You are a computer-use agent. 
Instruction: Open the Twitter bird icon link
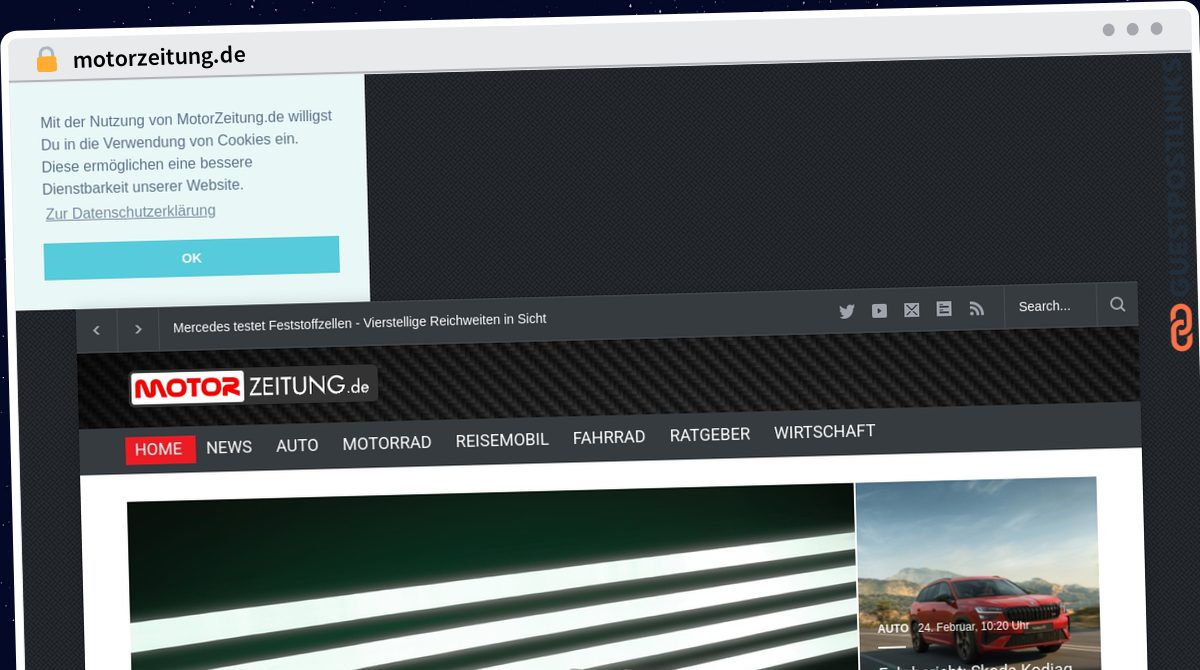847,311
